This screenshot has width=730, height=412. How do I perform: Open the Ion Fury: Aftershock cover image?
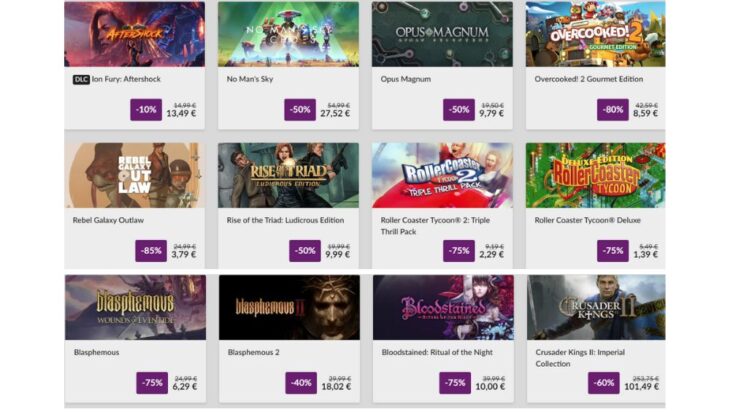coord(135,34)
